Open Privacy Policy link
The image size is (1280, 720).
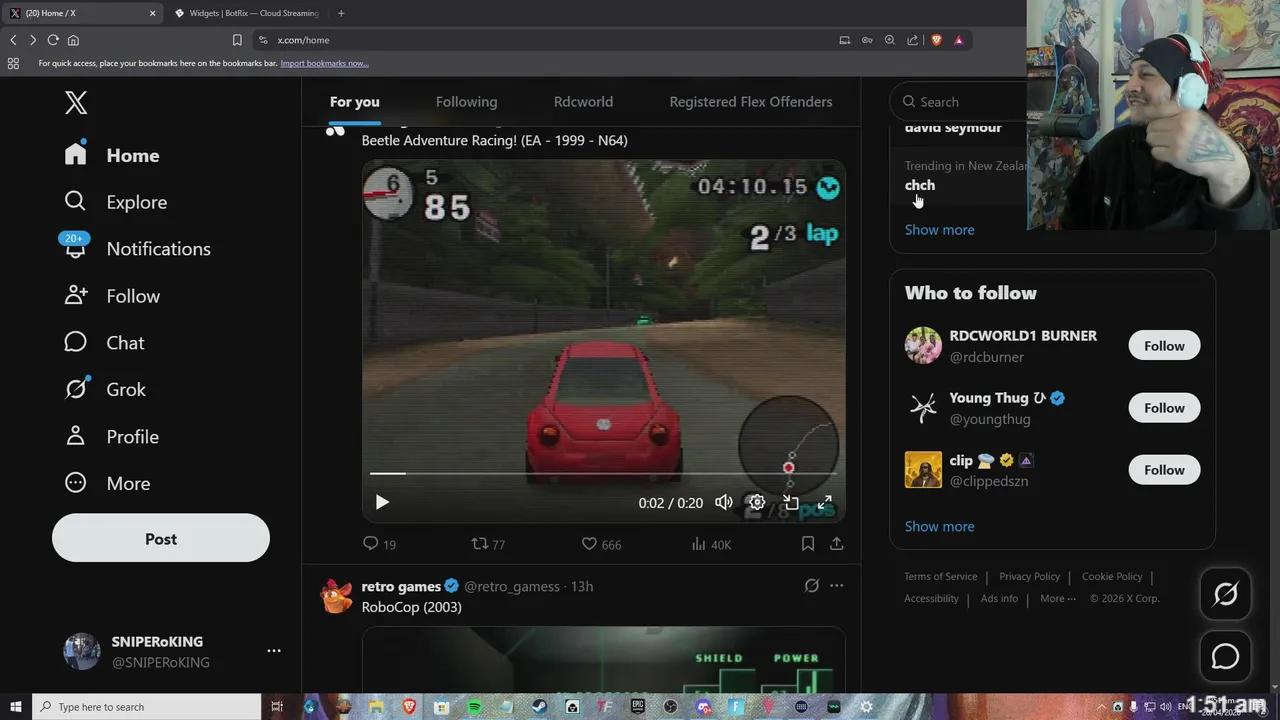point(1029,576)
